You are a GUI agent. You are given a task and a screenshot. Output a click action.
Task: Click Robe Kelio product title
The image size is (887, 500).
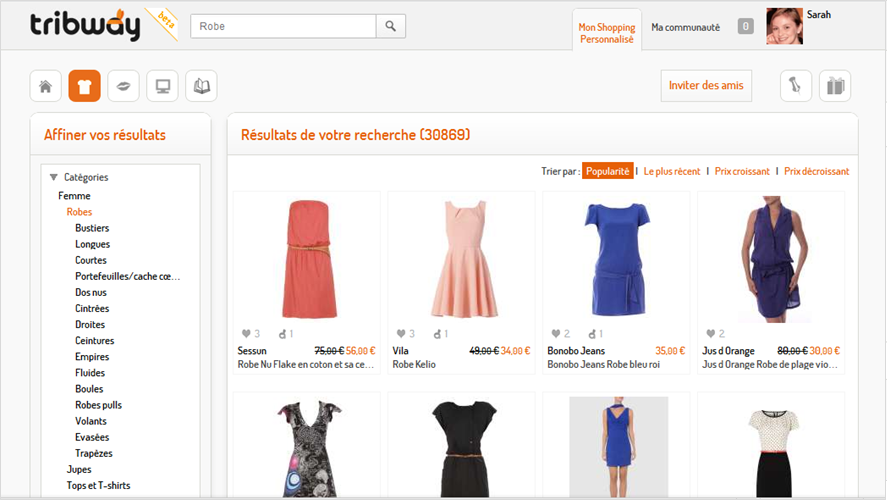point(414,365)
